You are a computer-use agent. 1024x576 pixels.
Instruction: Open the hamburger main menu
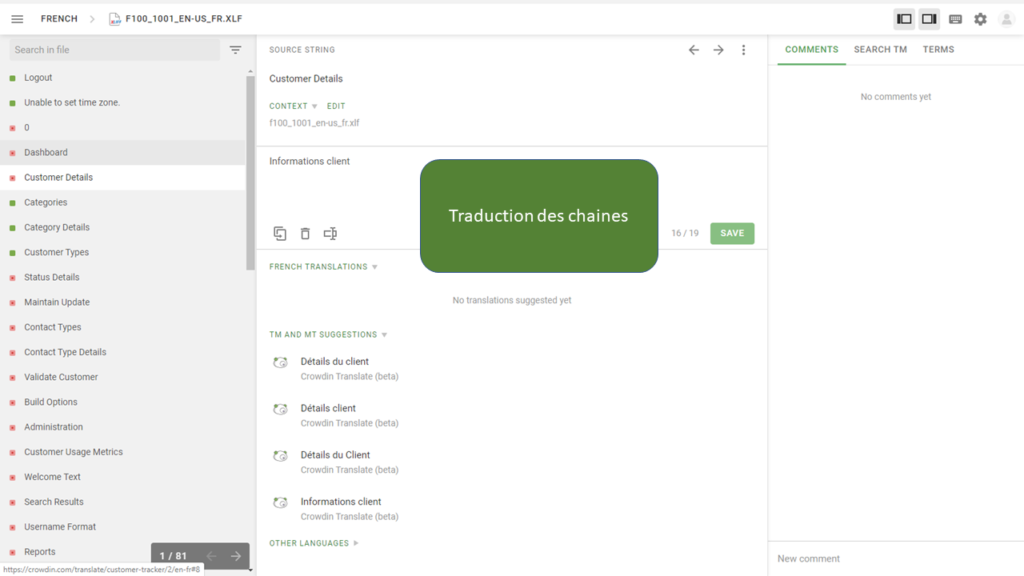pyautogui.click(x=17, y=19)
